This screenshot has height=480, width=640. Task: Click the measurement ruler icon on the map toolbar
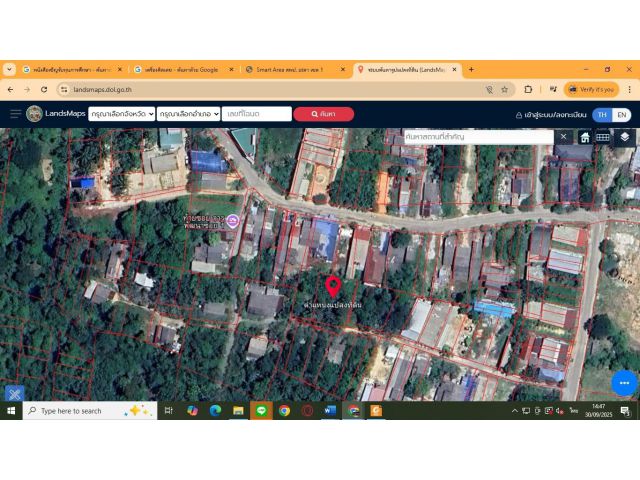[603, 137]
